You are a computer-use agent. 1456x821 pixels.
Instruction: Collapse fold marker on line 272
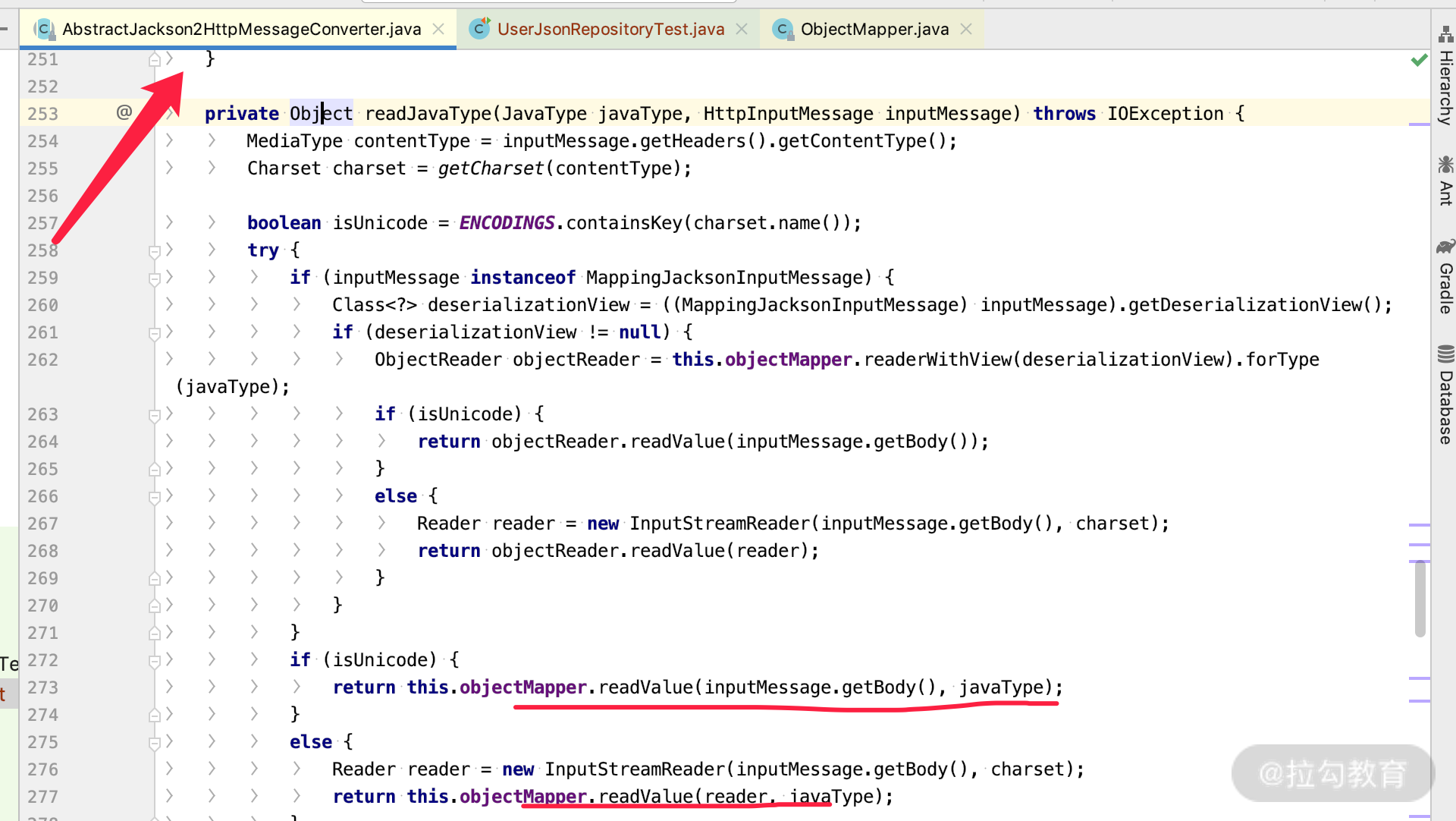(x=154, y=660)
